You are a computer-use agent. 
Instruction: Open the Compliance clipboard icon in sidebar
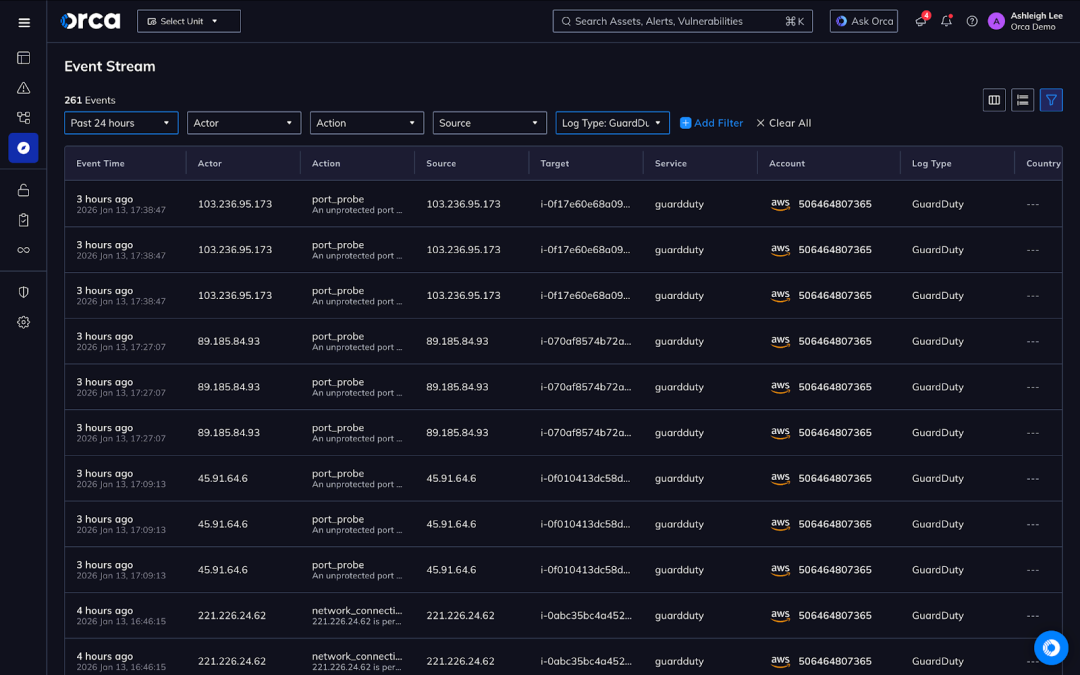pos(22,220)
